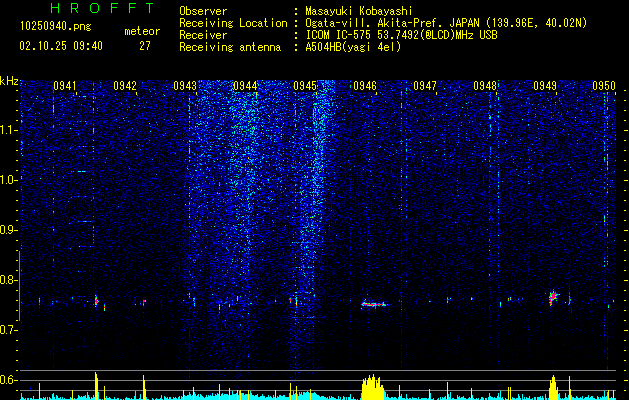629x400 pixels.
Task: Click the 0.8 kHz axis label
Action: tap(7, 280)
